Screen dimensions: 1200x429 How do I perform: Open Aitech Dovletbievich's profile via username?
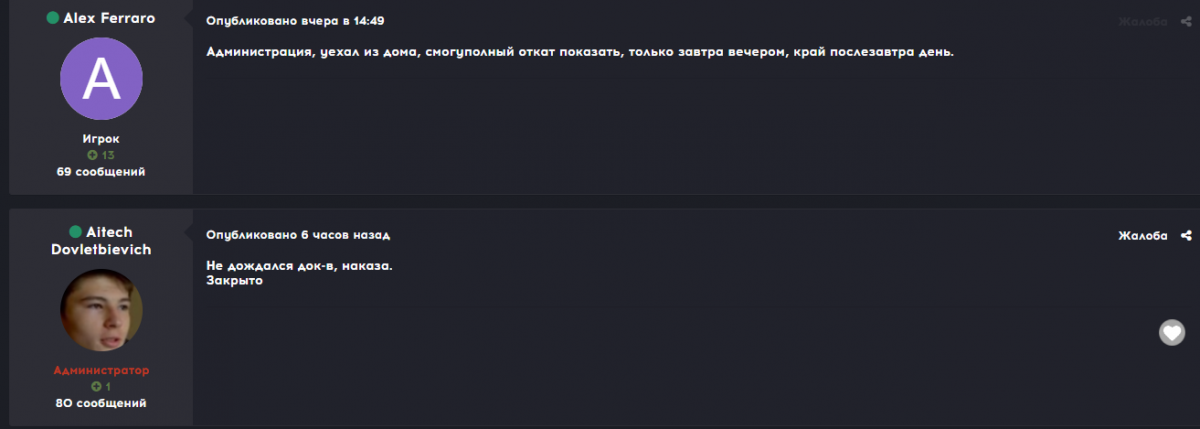(x=101, y=241)
